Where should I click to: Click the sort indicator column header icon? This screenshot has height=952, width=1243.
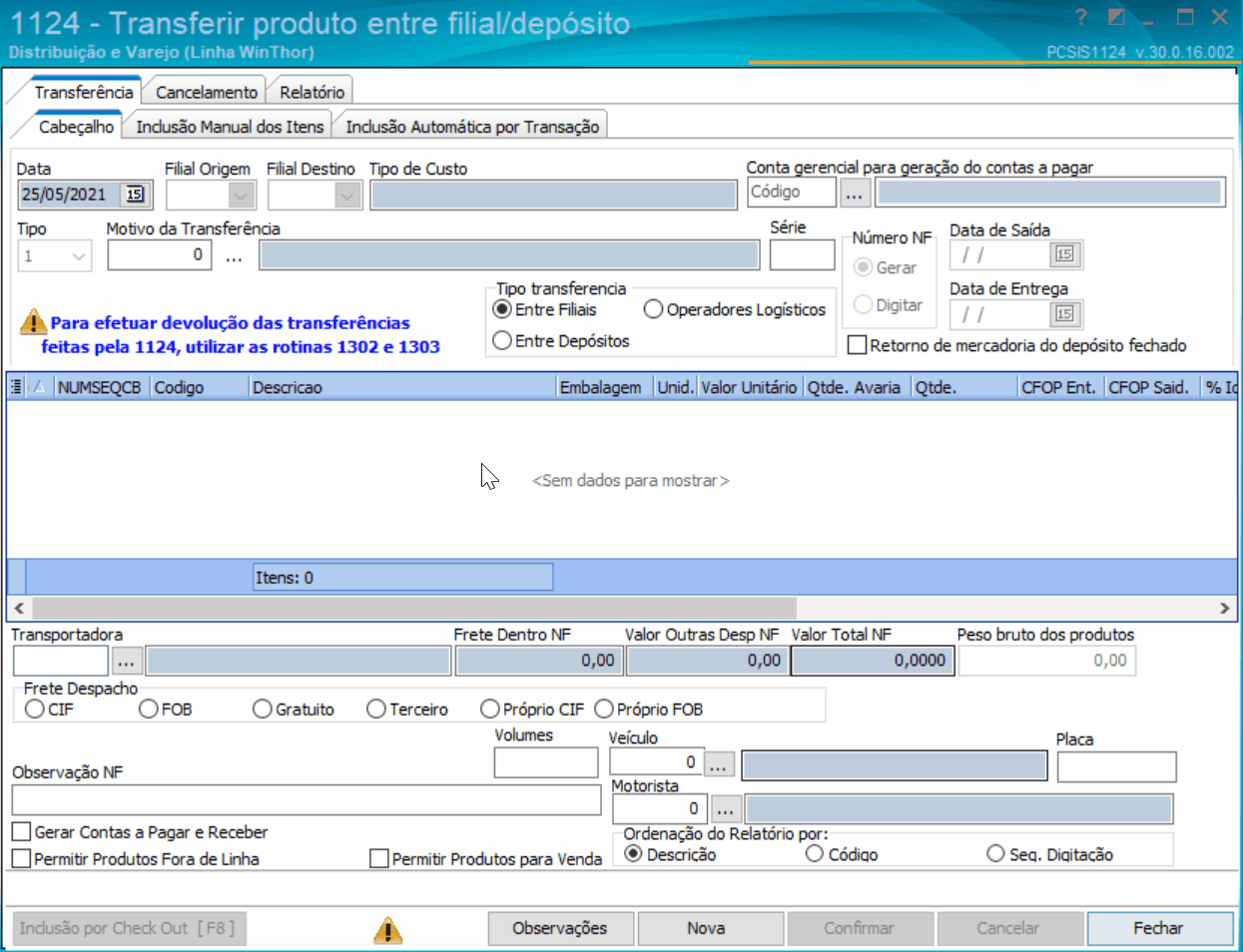click(40, 387)
